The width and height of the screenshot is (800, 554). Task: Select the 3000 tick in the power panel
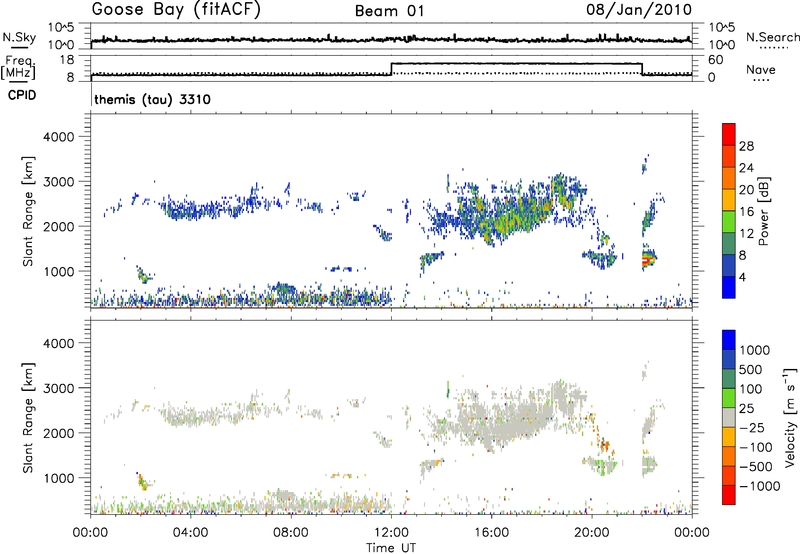59,182
